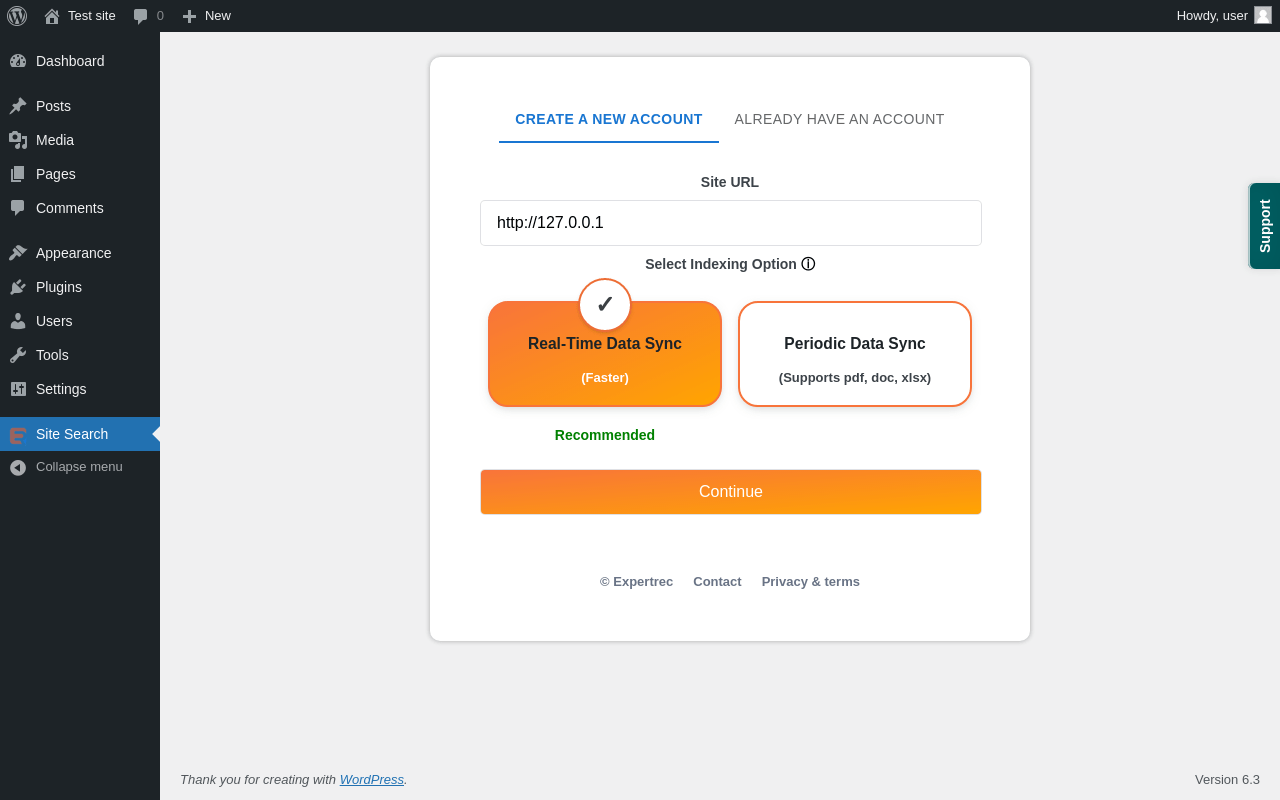1280x800 pixels.
Task: Click the WordPress logo icon
Action: click(17, 16)
